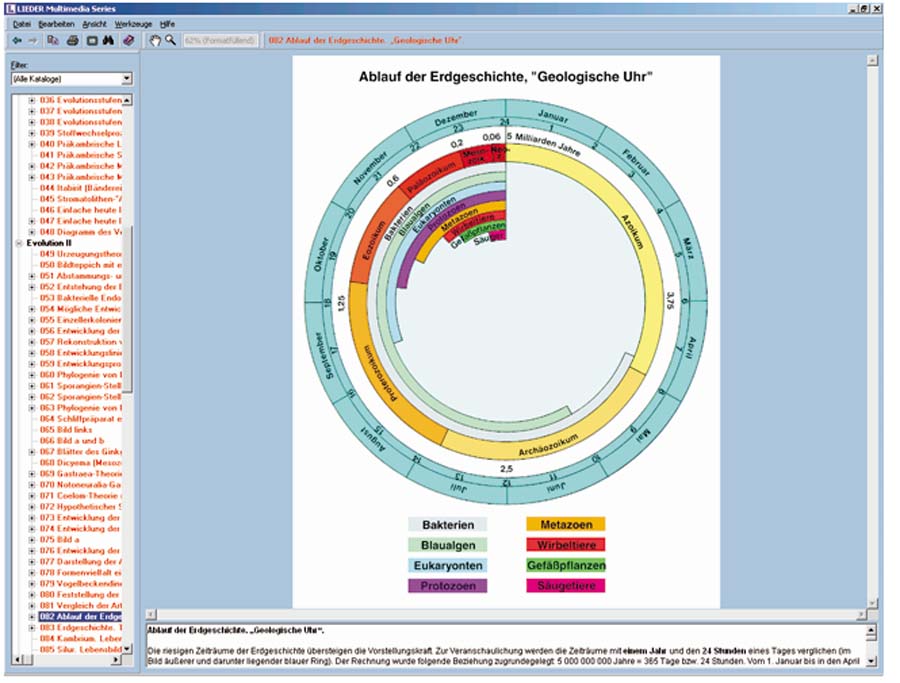Click the back navigation arrow in toolbar
The image size is (900, 683).
pos(17,40)
